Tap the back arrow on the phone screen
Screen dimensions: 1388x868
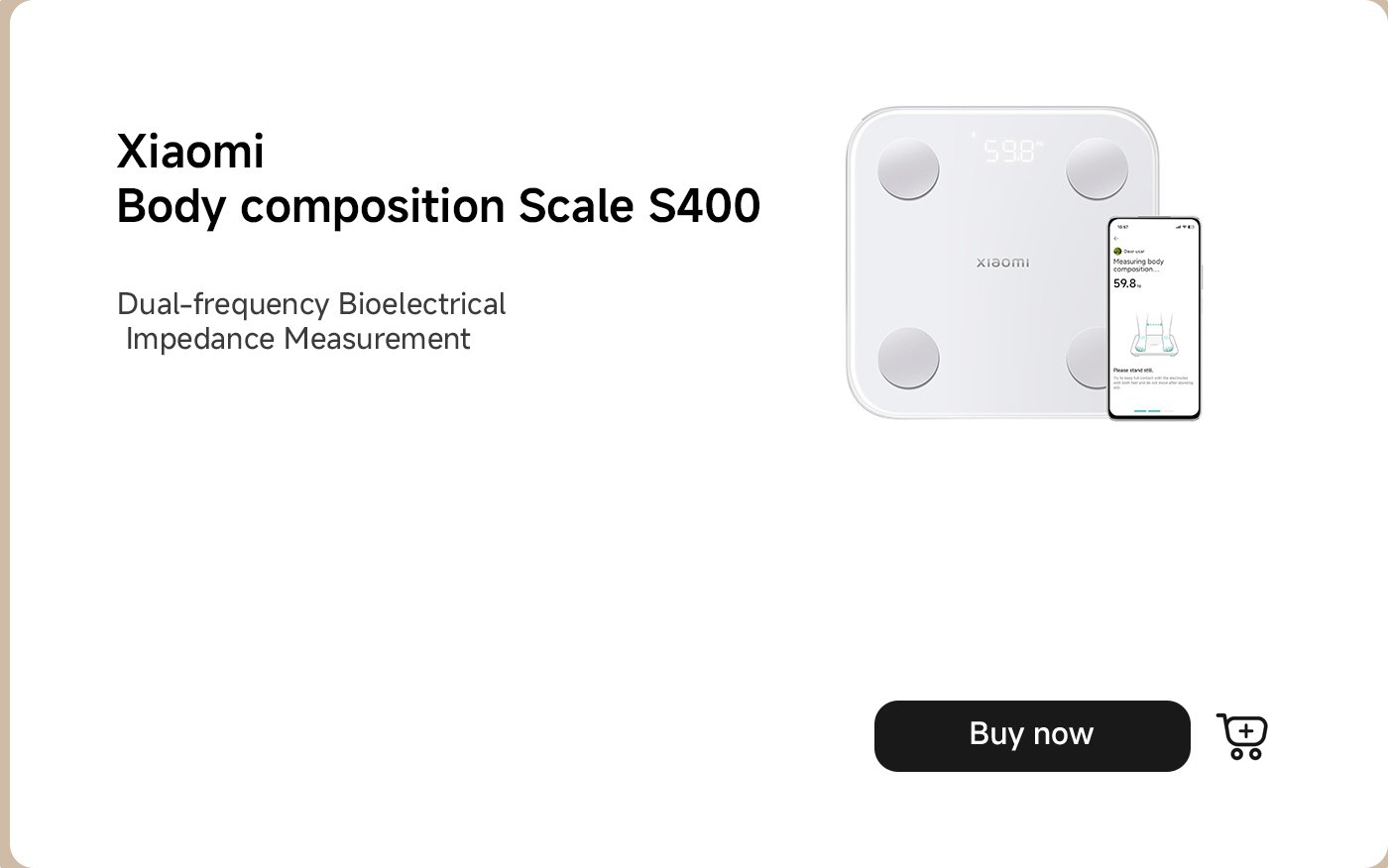pos(1116,239)
